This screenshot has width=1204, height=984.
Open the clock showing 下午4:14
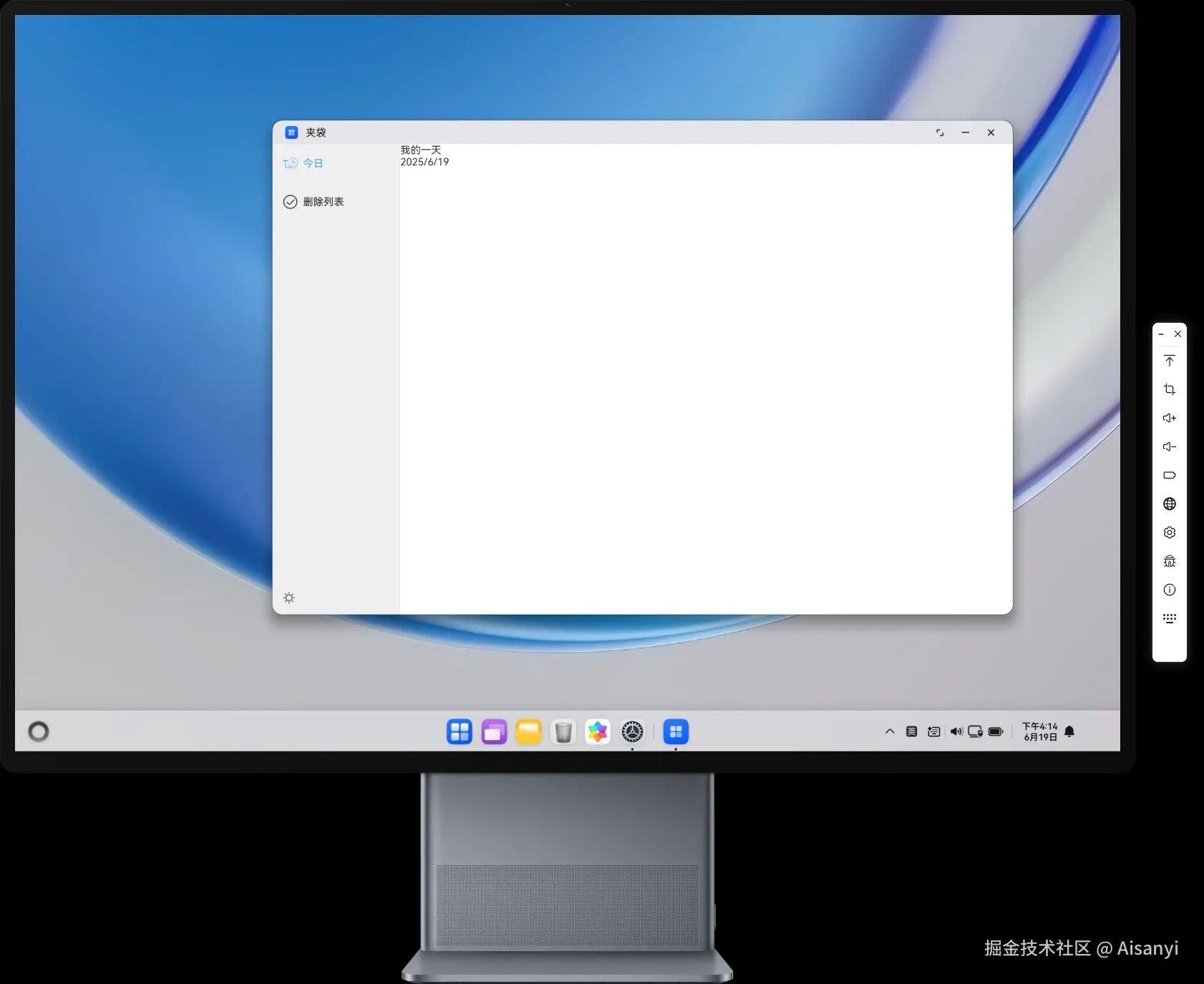(1040, 731)
